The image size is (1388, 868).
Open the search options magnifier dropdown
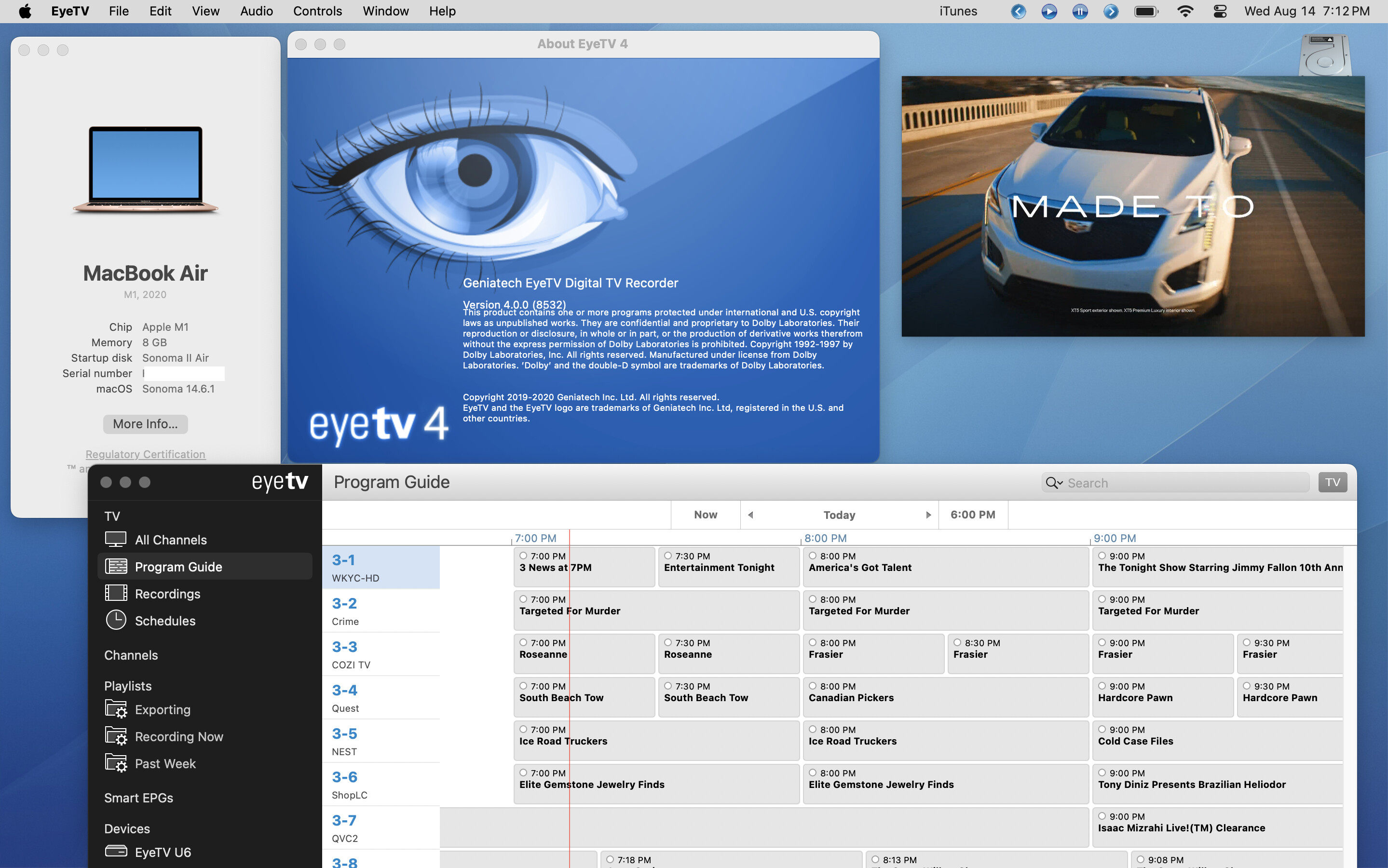pyautogui.click(x=1053, y=483)
